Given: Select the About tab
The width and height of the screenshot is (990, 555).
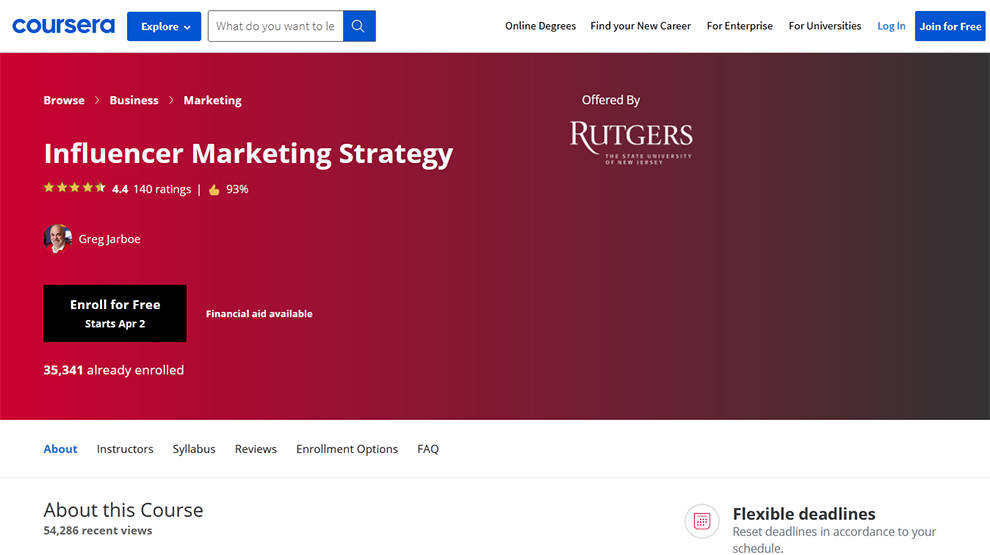Looking at the screenshot, I should (60, 449).
